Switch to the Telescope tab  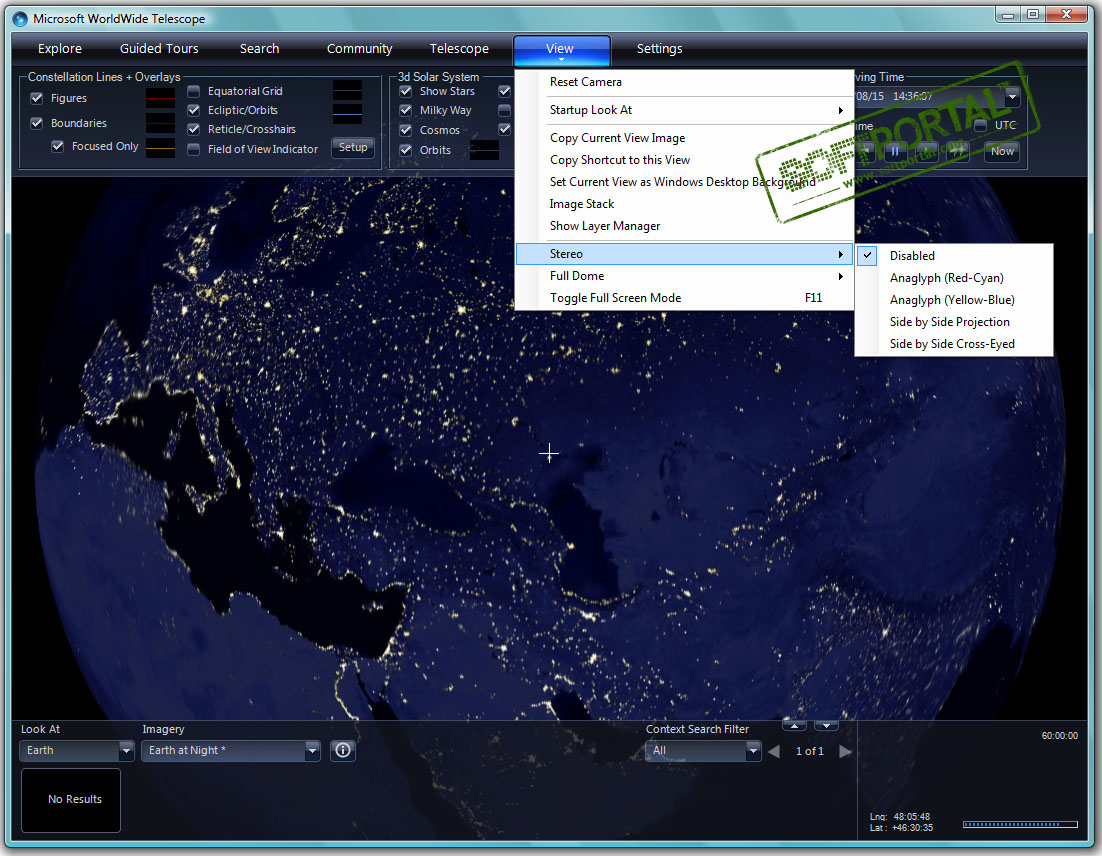tap(459, 48)
